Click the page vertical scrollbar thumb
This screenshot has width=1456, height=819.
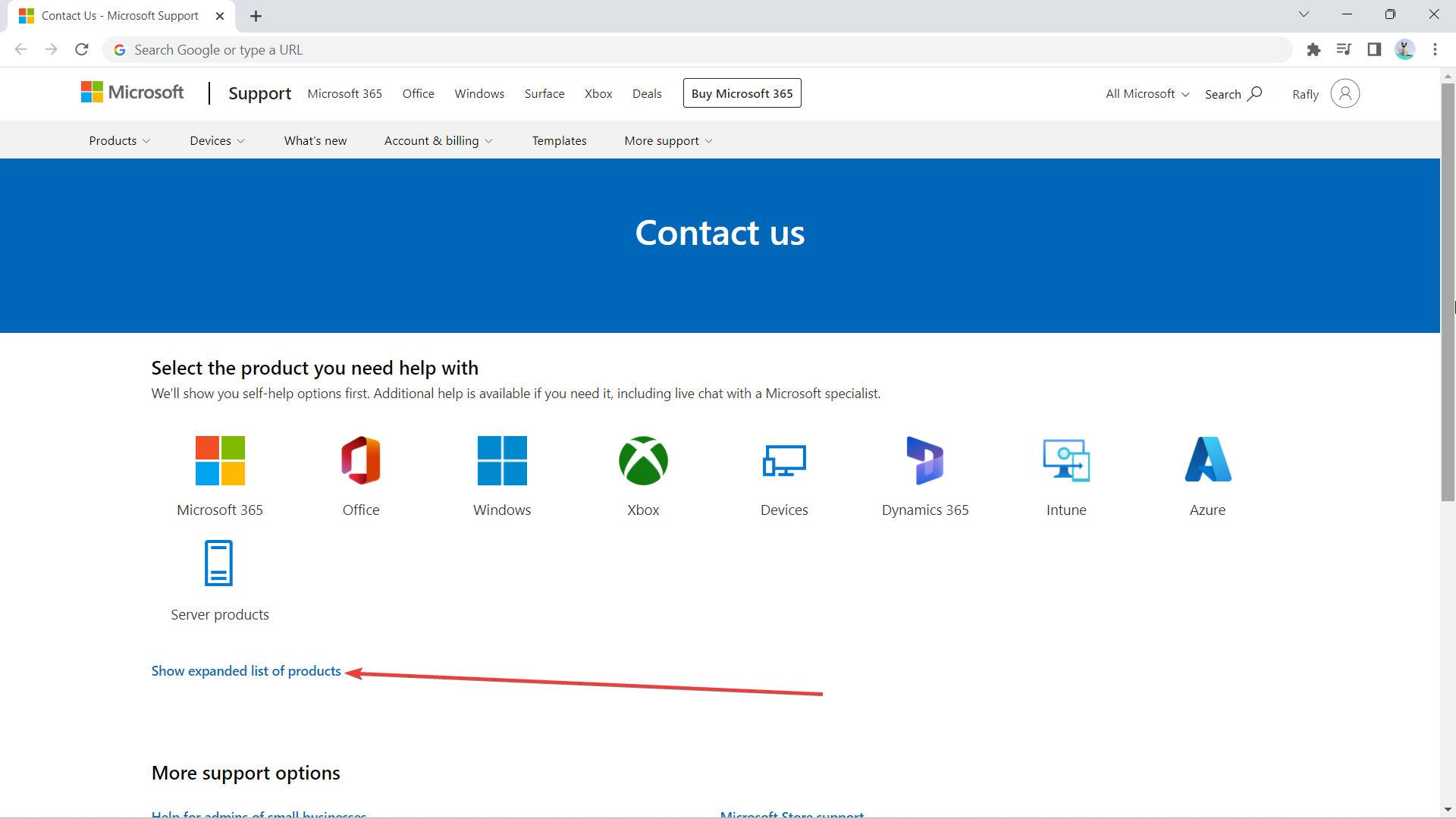point(1448,292)
